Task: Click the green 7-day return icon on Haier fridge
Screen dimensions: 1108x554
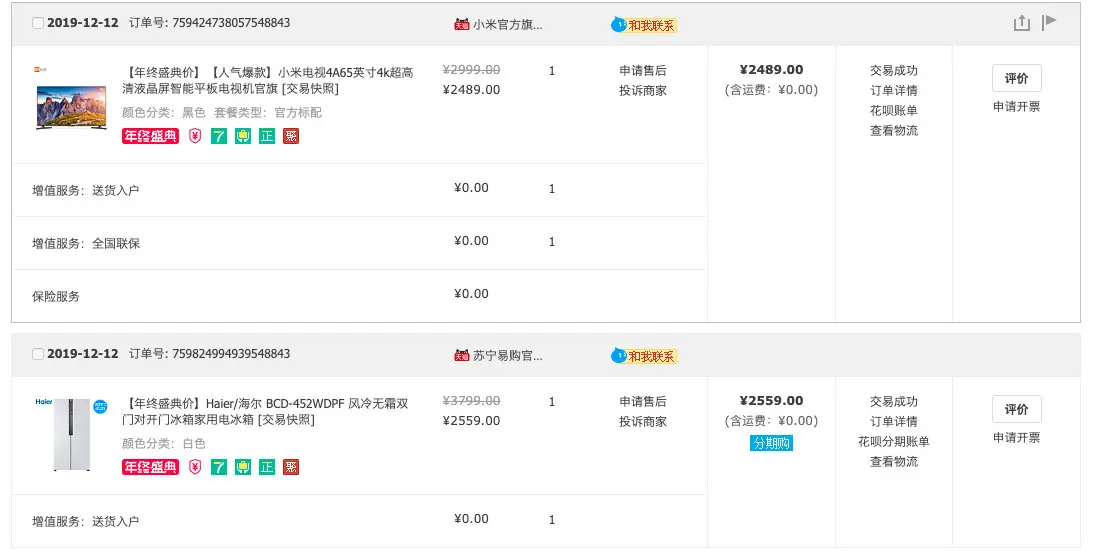Action: 219,467
